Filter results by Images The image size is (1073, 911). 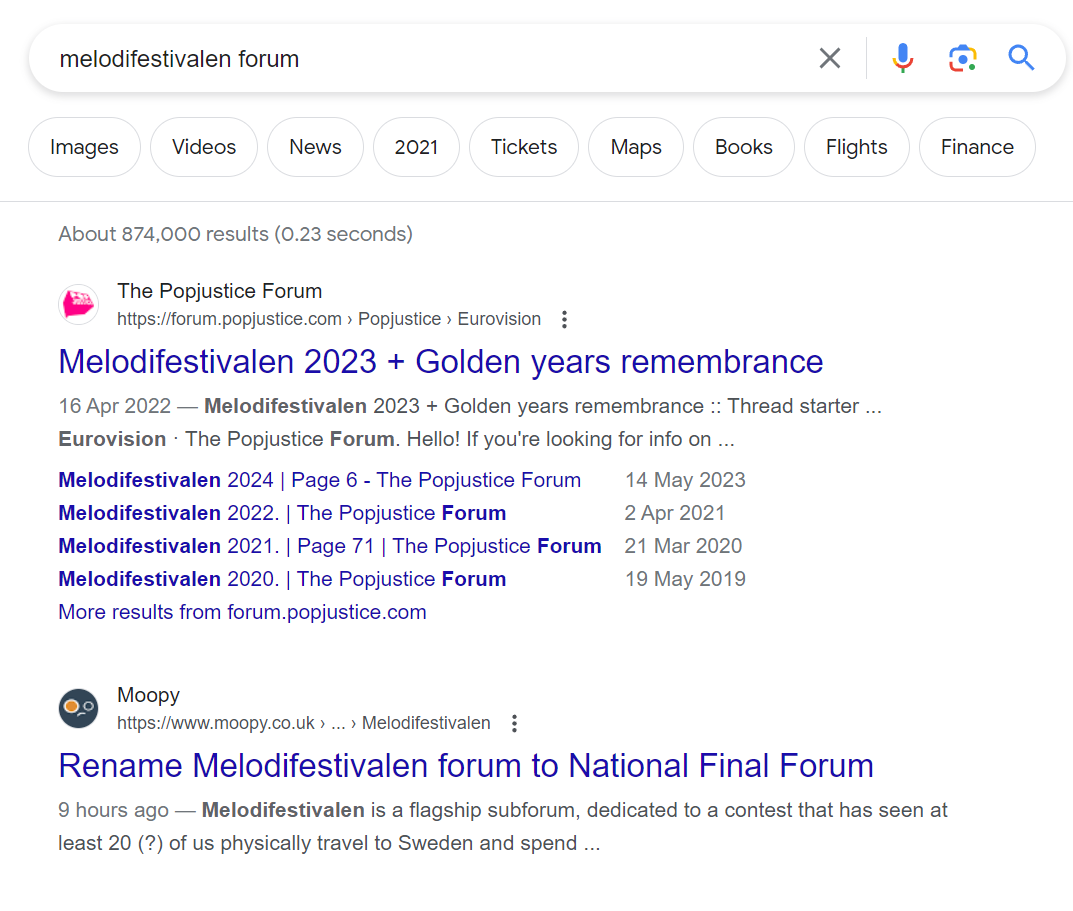click(84, 147)
